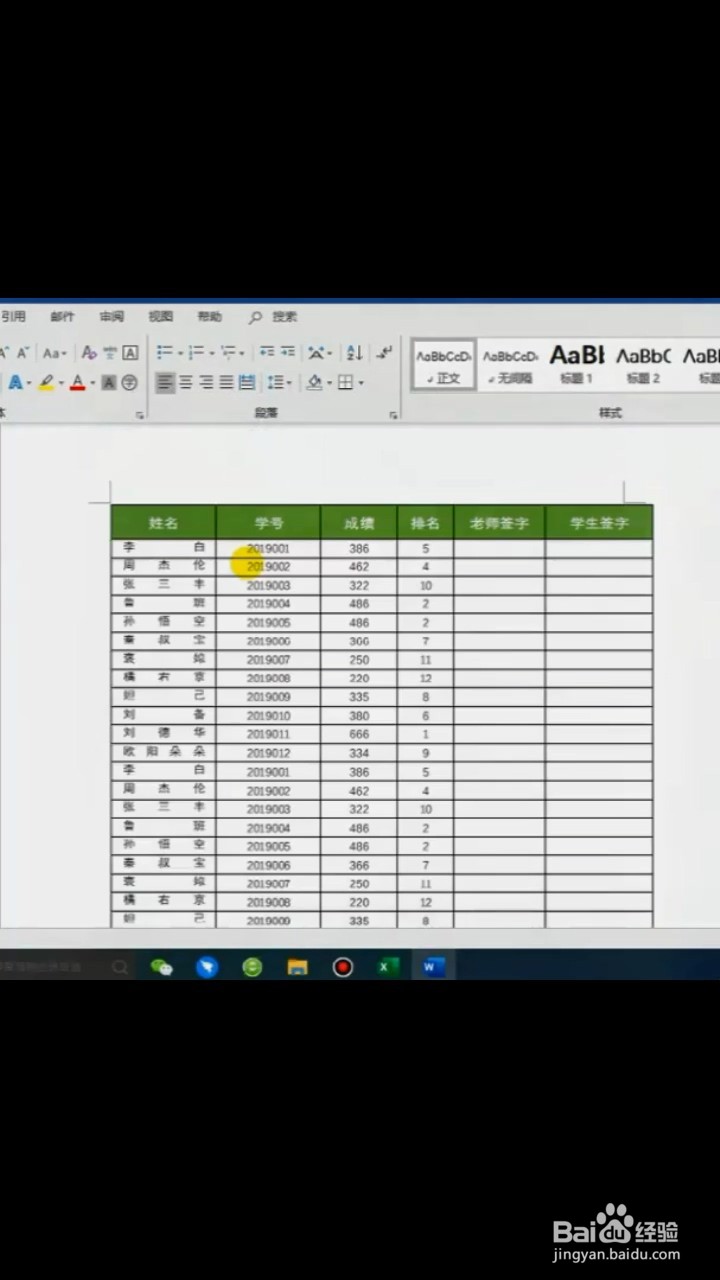Toggle align right

tap(206, 382)
